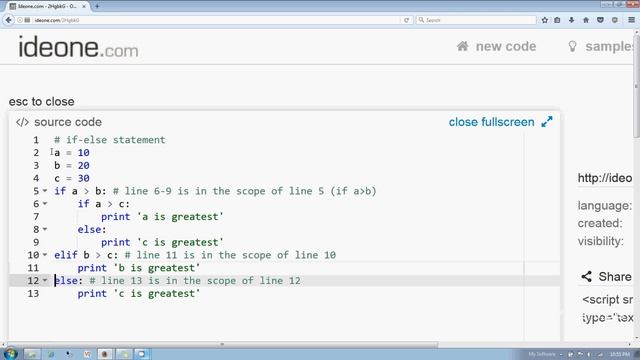Click code 'print 'b is greatest''
The height and width of the screenshot is (360, 640).
click(139, 268)
